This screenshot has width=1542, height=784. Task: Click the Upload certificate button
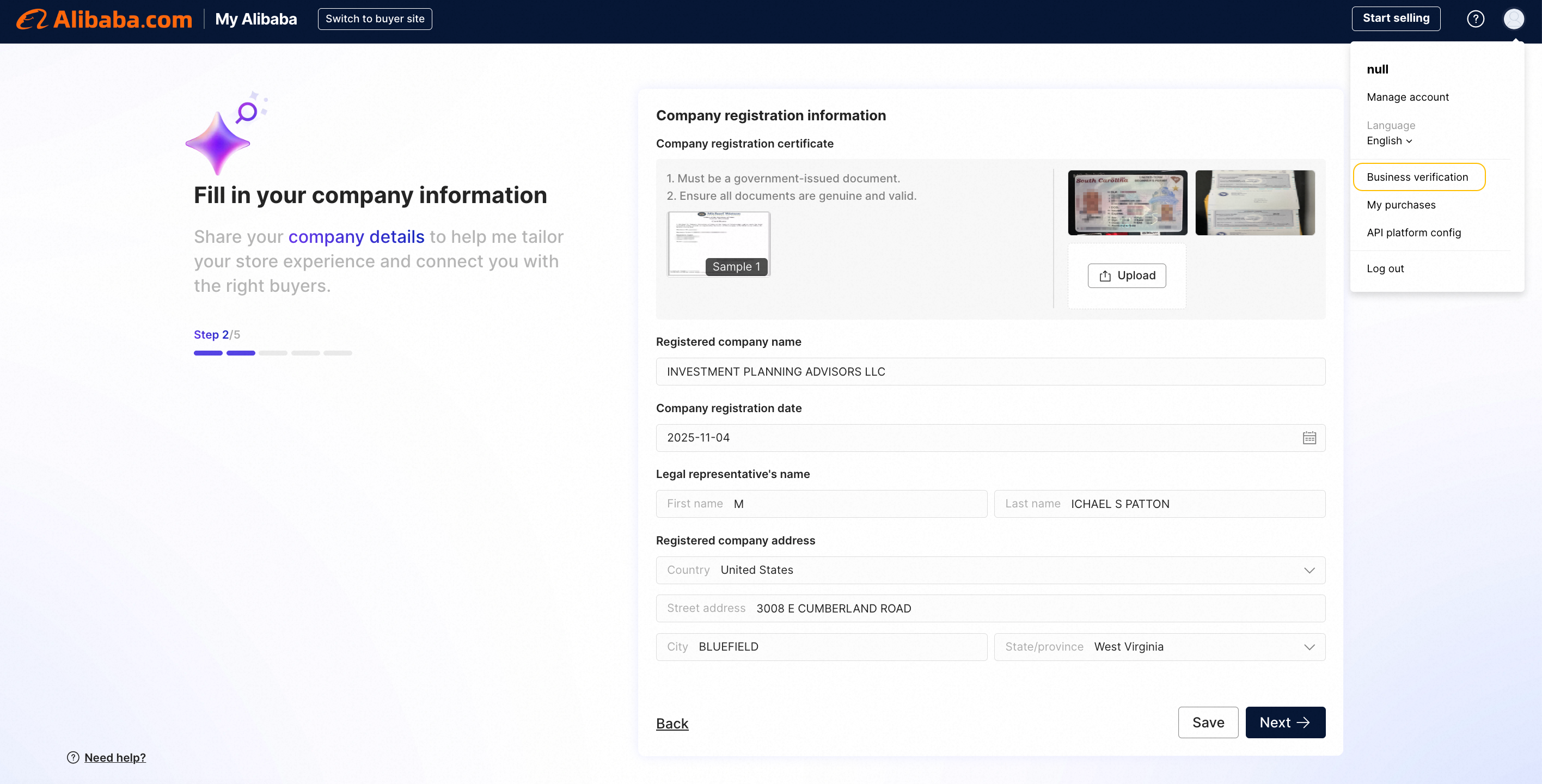coord(1127,276)
